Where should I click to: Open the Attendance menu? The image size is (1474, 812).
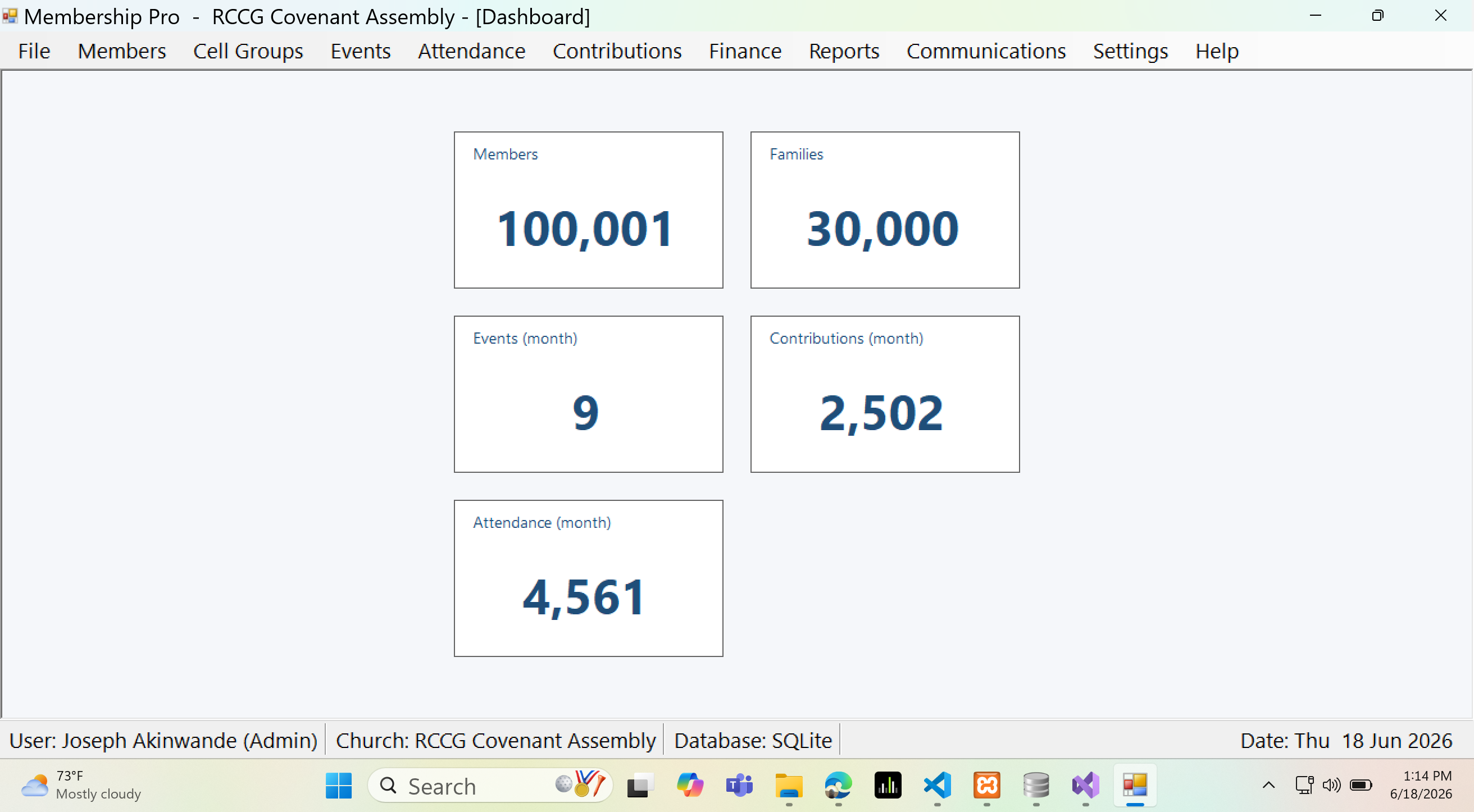[471, 51]
